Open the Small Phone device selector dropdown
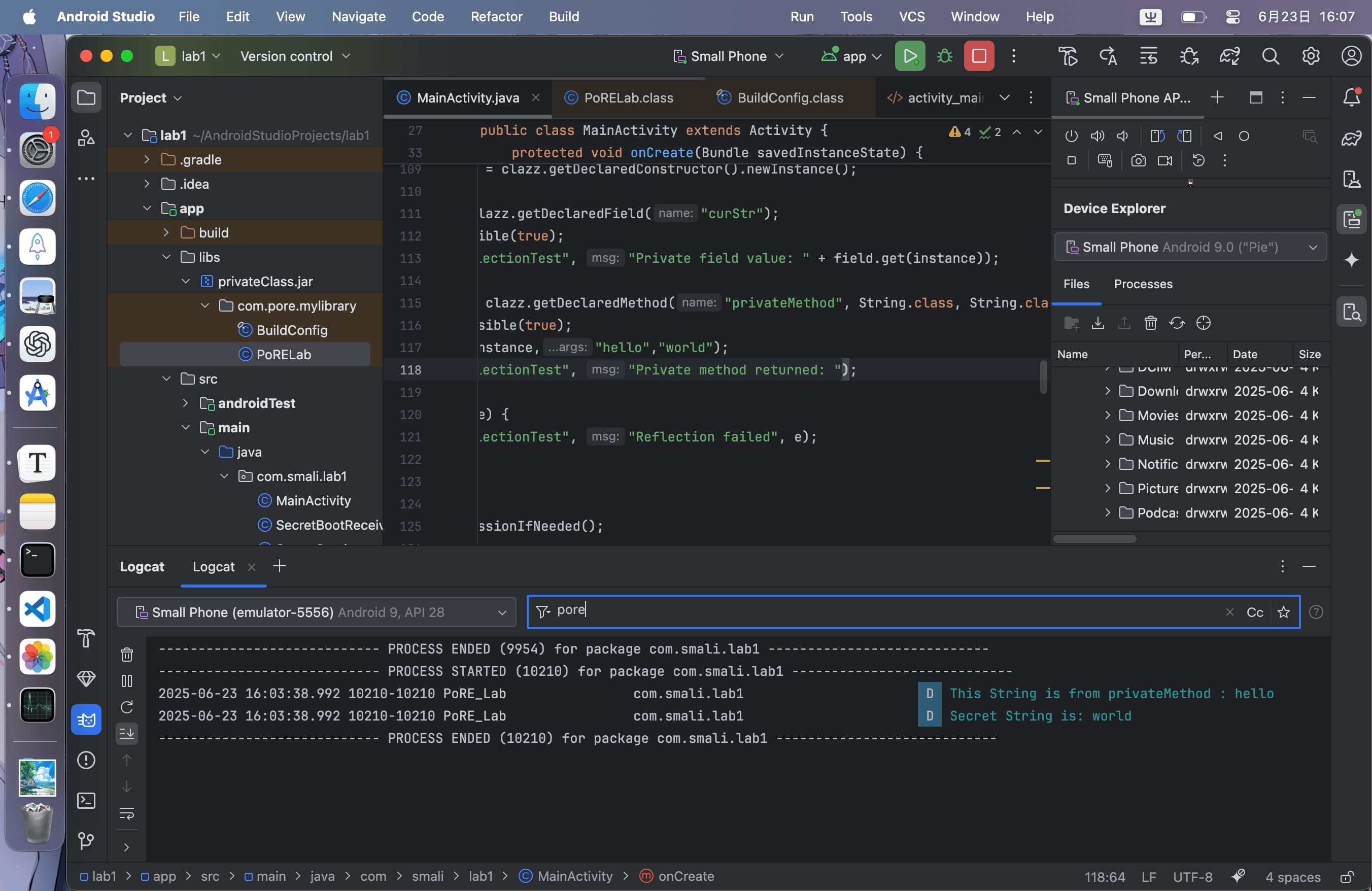Image resolution: width=1372 pixels, height=891 pixels. click(728, 56)
